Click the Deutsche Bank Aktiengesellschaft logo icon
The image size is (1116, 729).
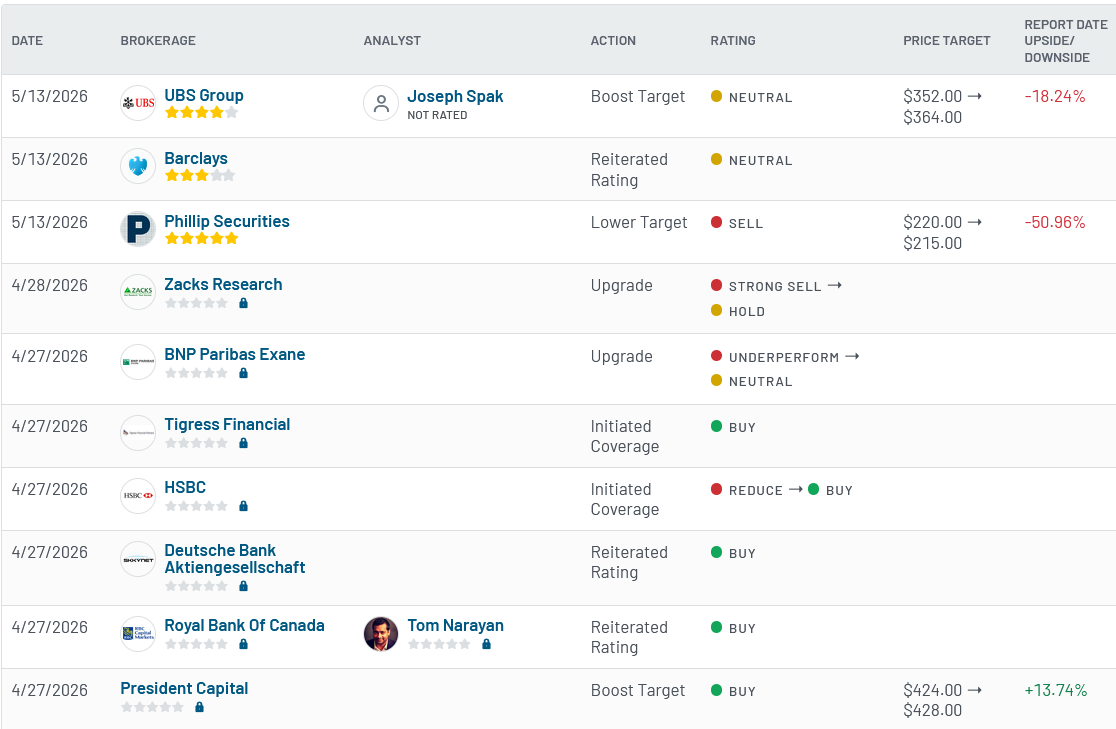138,560
